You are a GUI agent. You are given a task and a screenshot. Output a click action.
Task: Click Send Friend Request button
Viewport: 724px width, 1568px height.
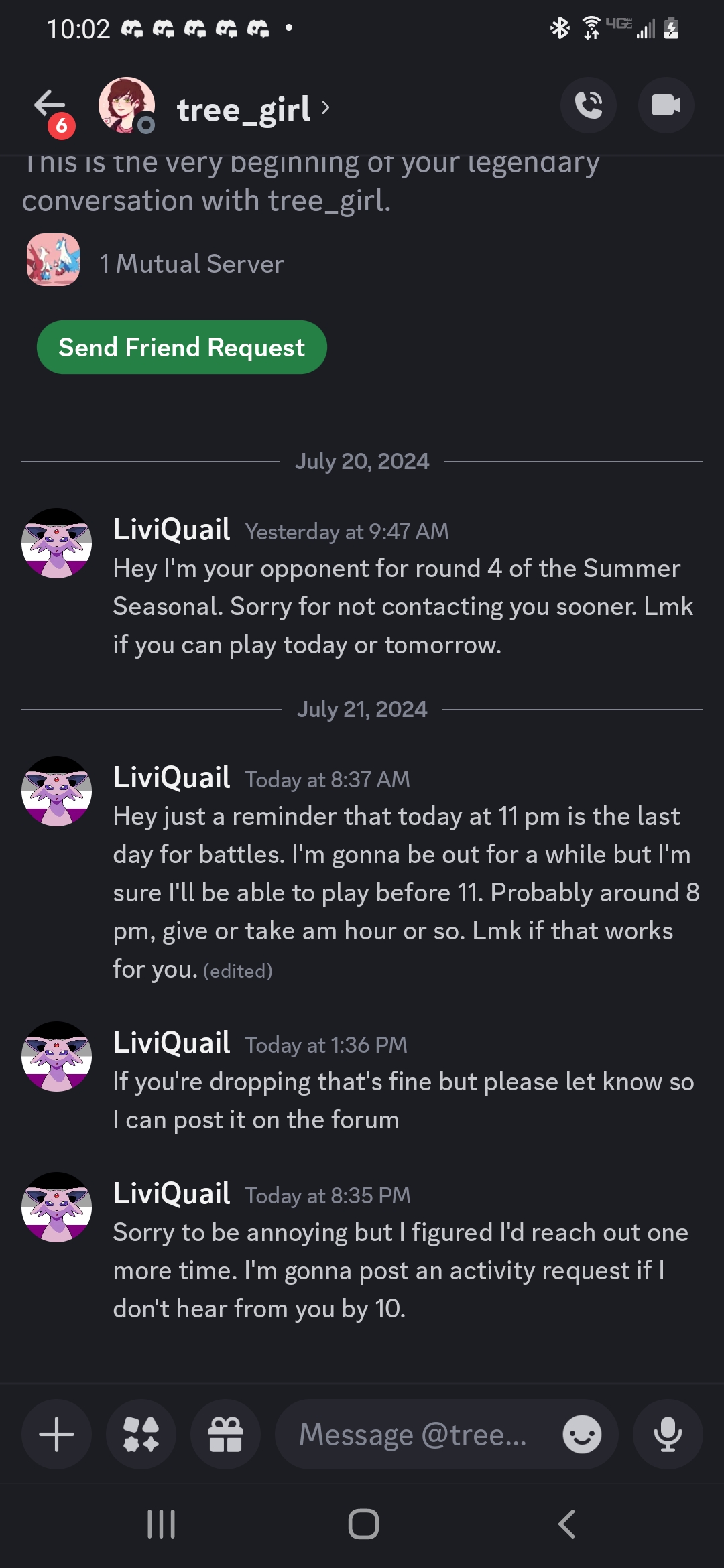click(x=182, y=347)
